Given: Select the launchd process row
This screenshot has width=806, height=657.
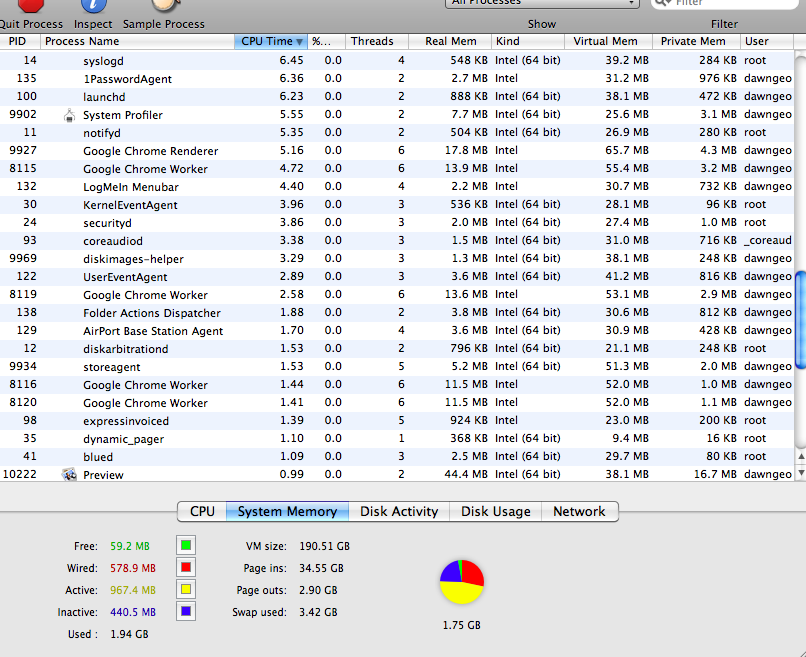Looking at the screenshot, I should [397, 96].
